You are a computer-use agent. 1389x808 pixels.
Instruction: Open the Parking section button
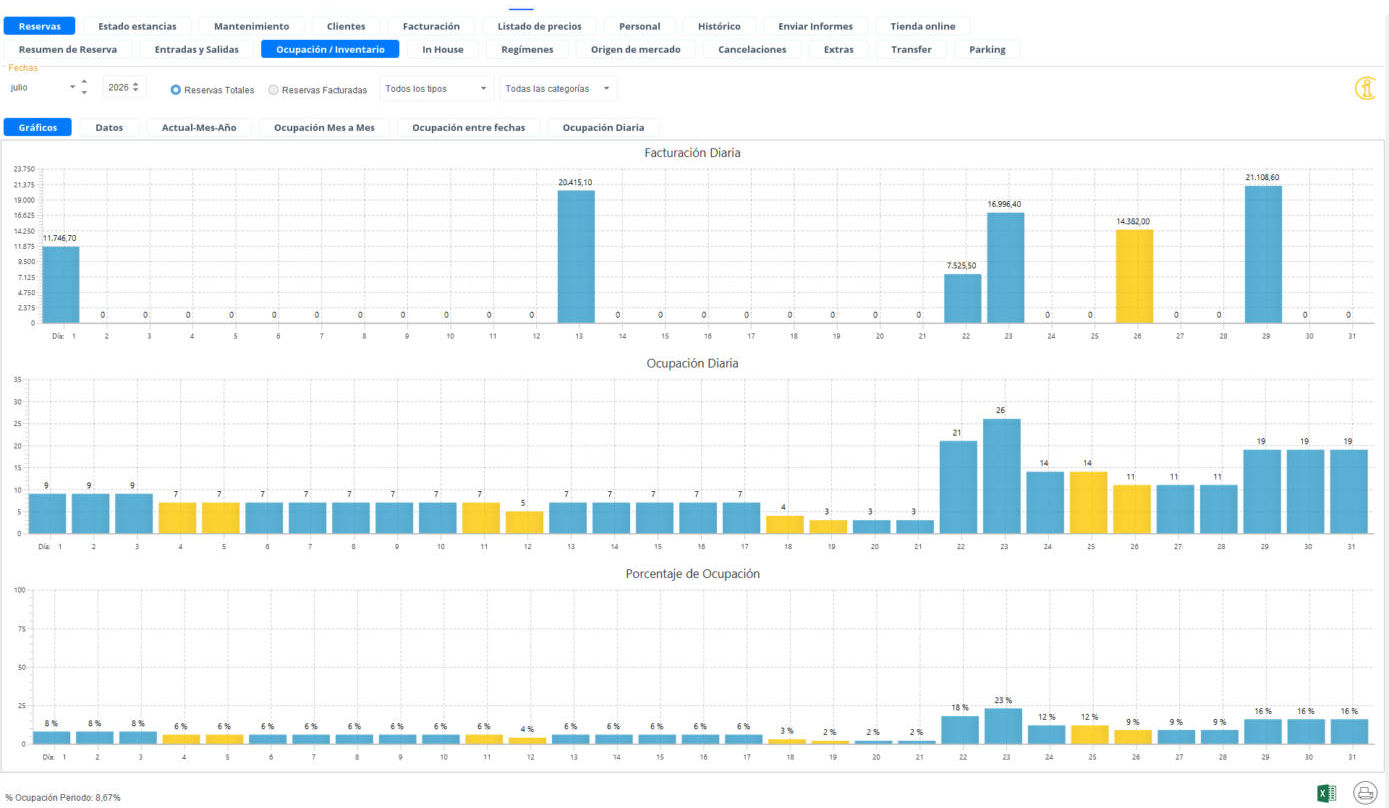coord(987,49)
